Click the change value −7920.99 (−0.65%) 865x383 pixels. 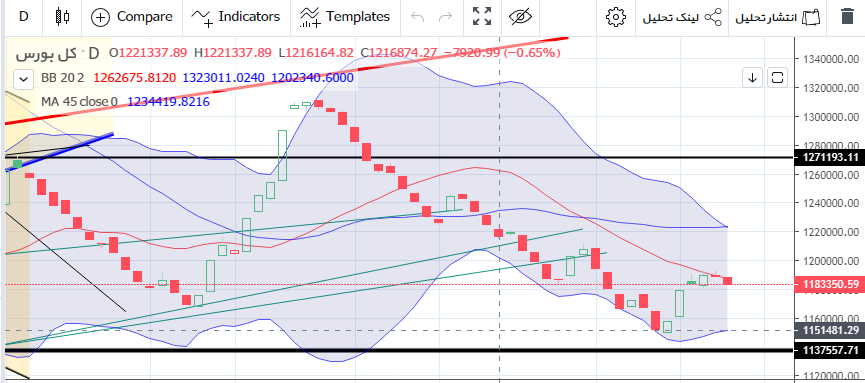[x=502, y=53]
